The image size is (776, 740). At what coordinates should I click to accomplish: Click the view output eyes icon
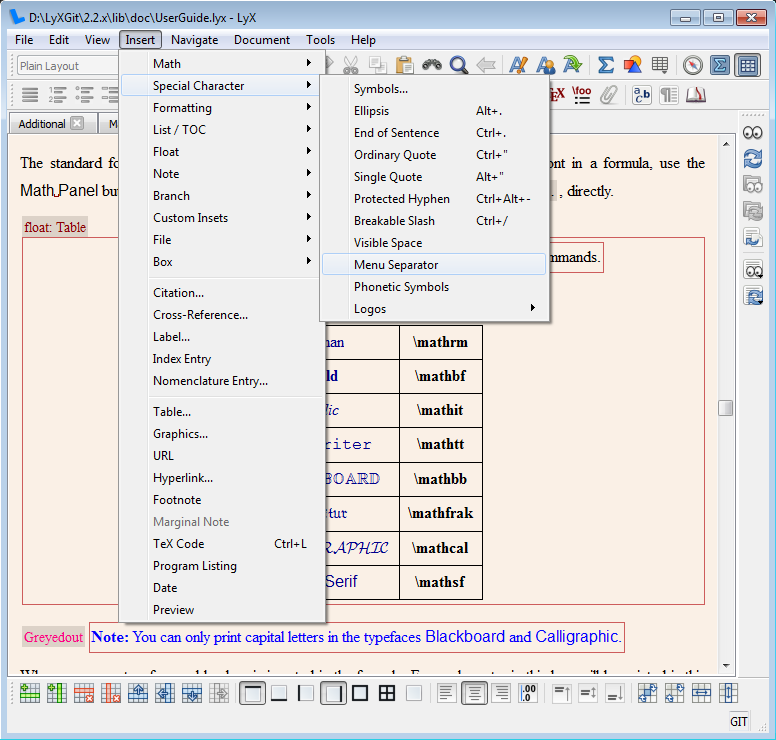[752, 133]
